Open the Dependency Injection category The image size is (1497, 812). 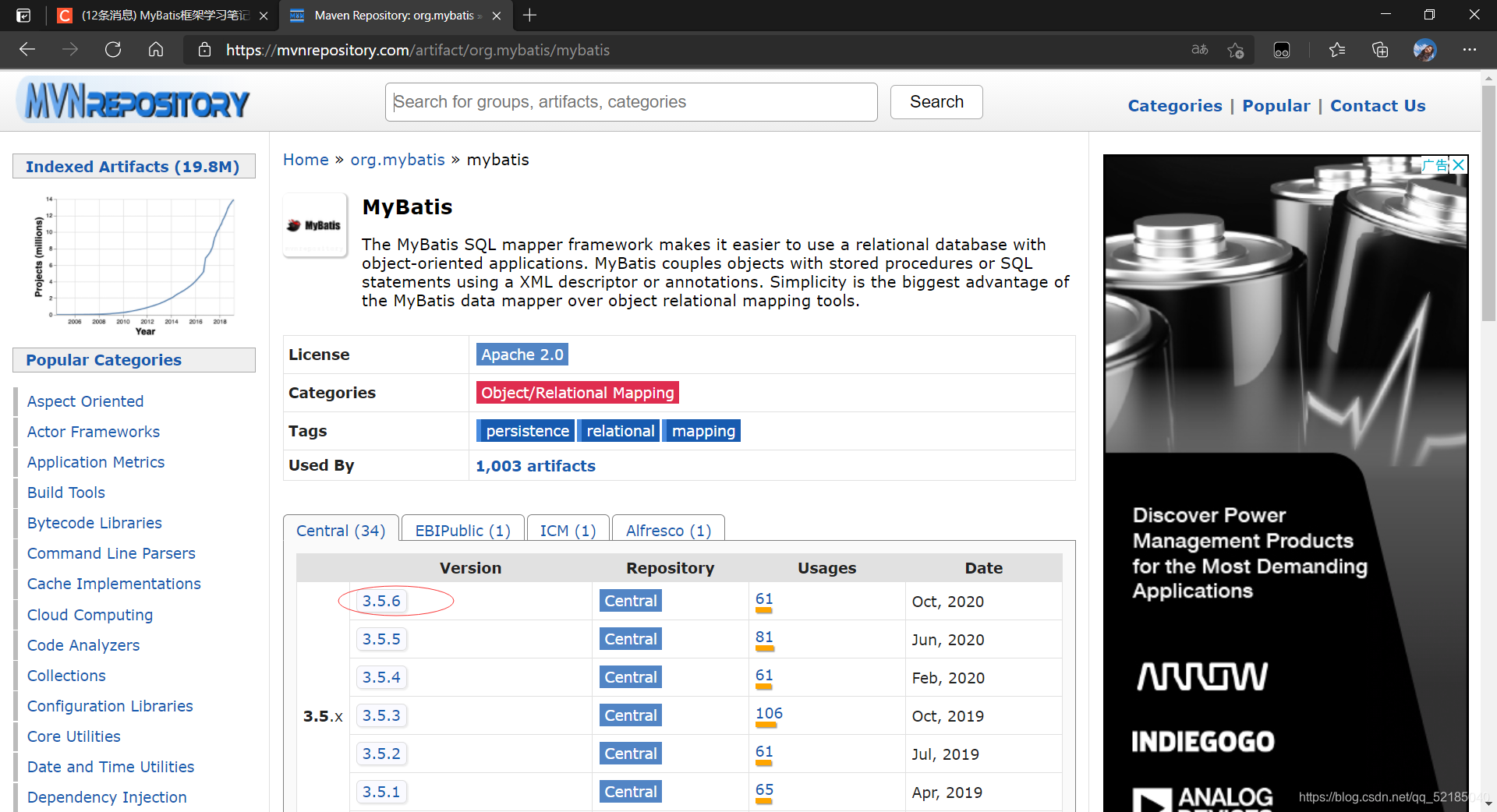click(x=107, y=797)
